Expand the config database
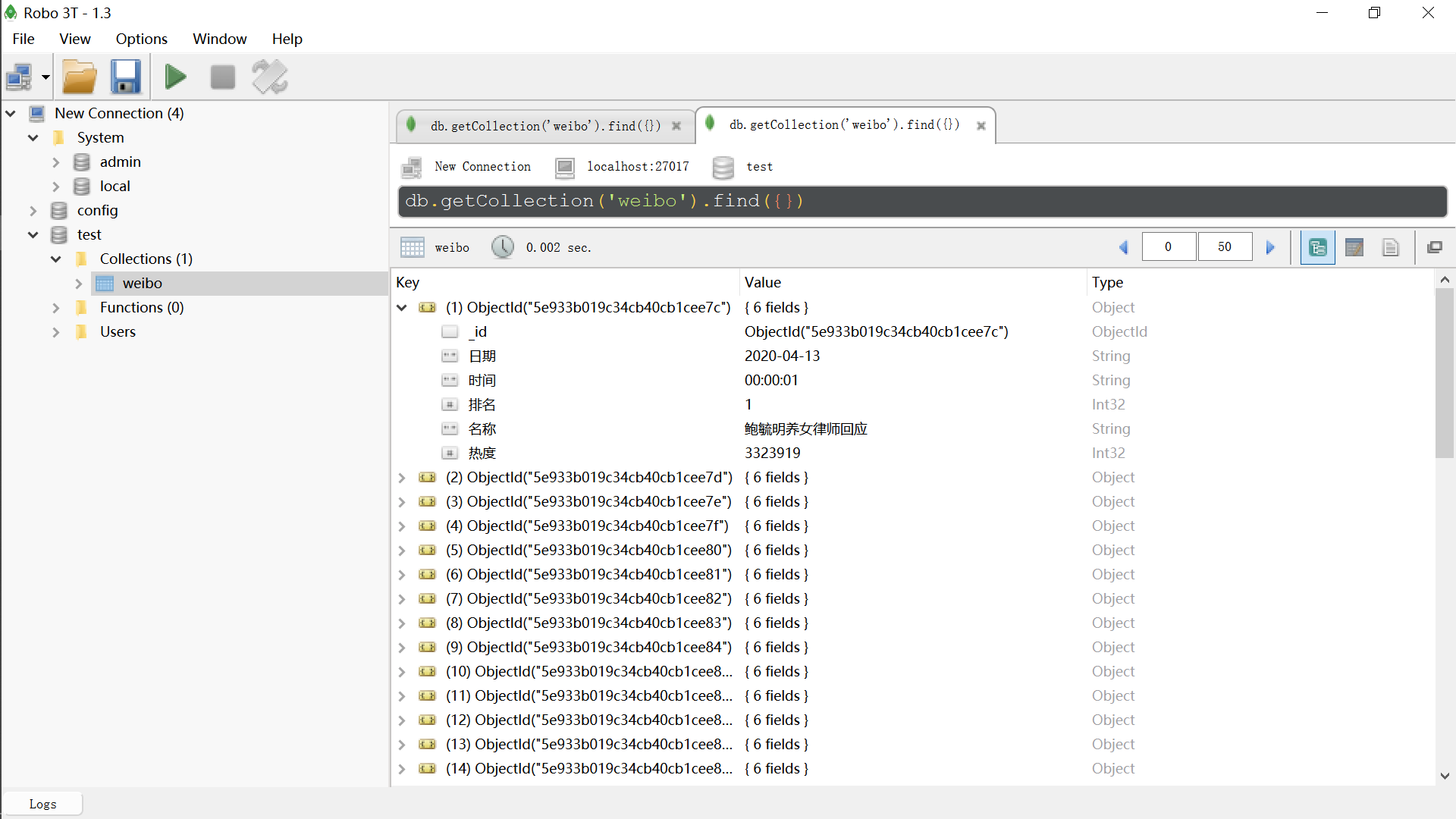The width and height of the screenshot is (1456, 819). click(33, 210)
